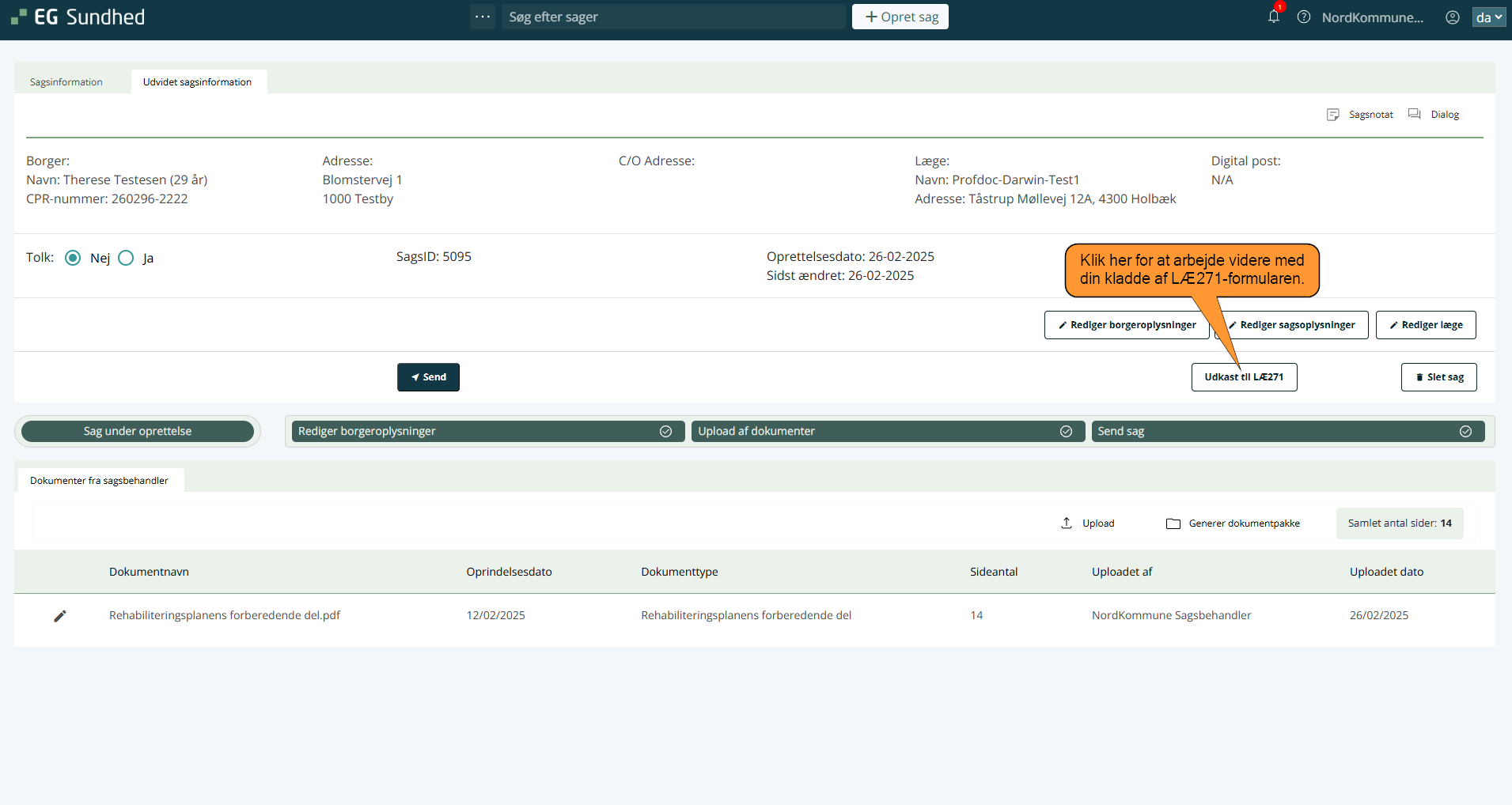Screen dimensions: 1512x805
Task: Select the Udvidet sagsinformation tab
Action: click(197, 81)
